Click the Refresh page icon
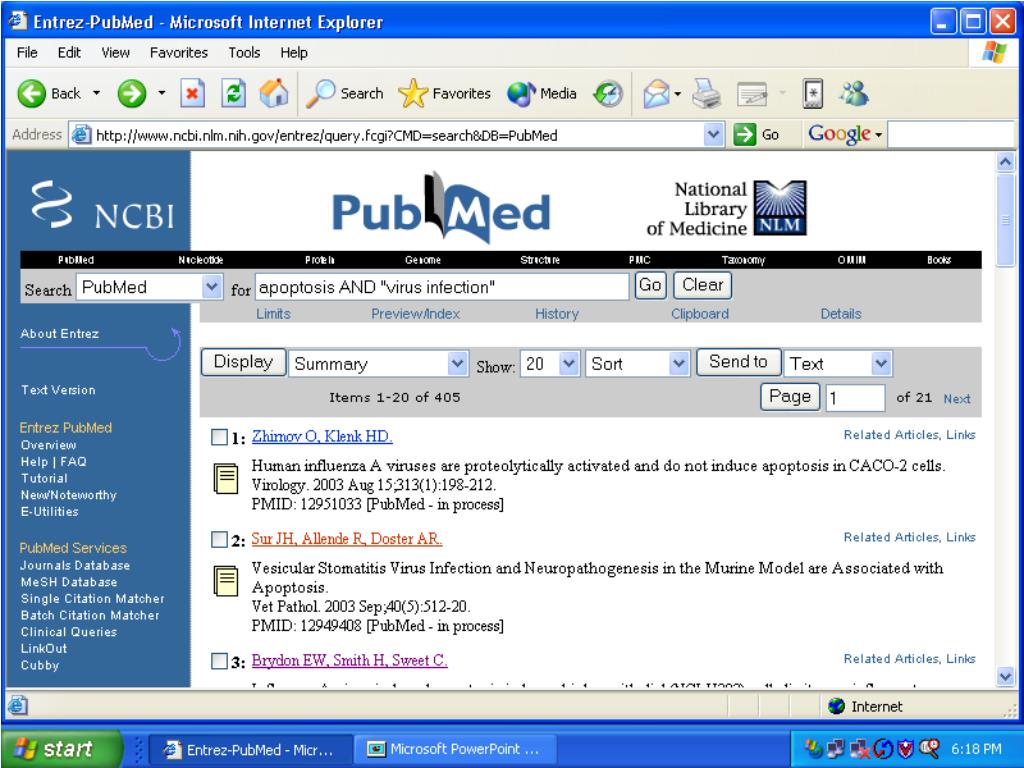Image resolution: width=1024 pixels, height=768 pixels. pos(233,94)
